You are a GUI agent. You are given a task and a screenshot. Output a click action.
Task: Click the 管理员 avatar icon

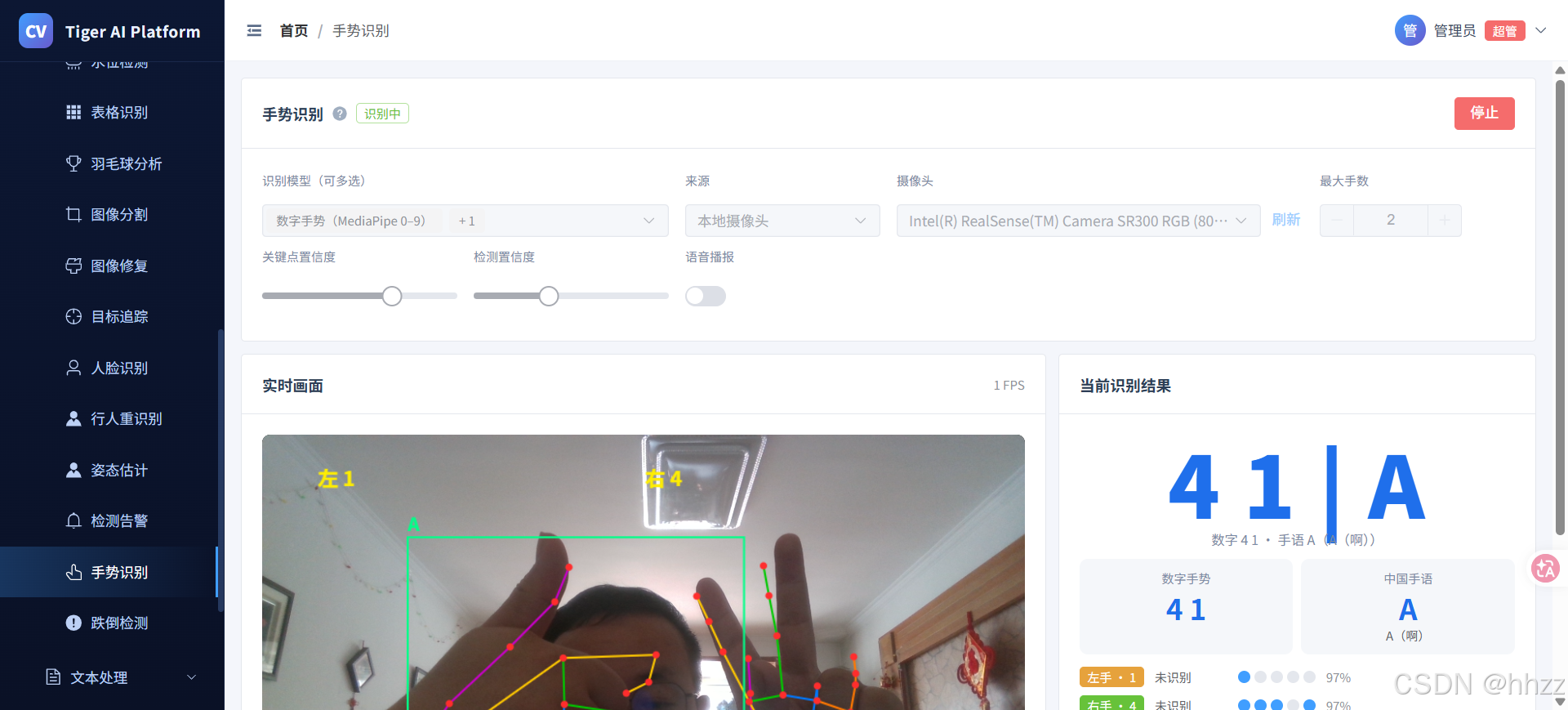click(1410, 31)
